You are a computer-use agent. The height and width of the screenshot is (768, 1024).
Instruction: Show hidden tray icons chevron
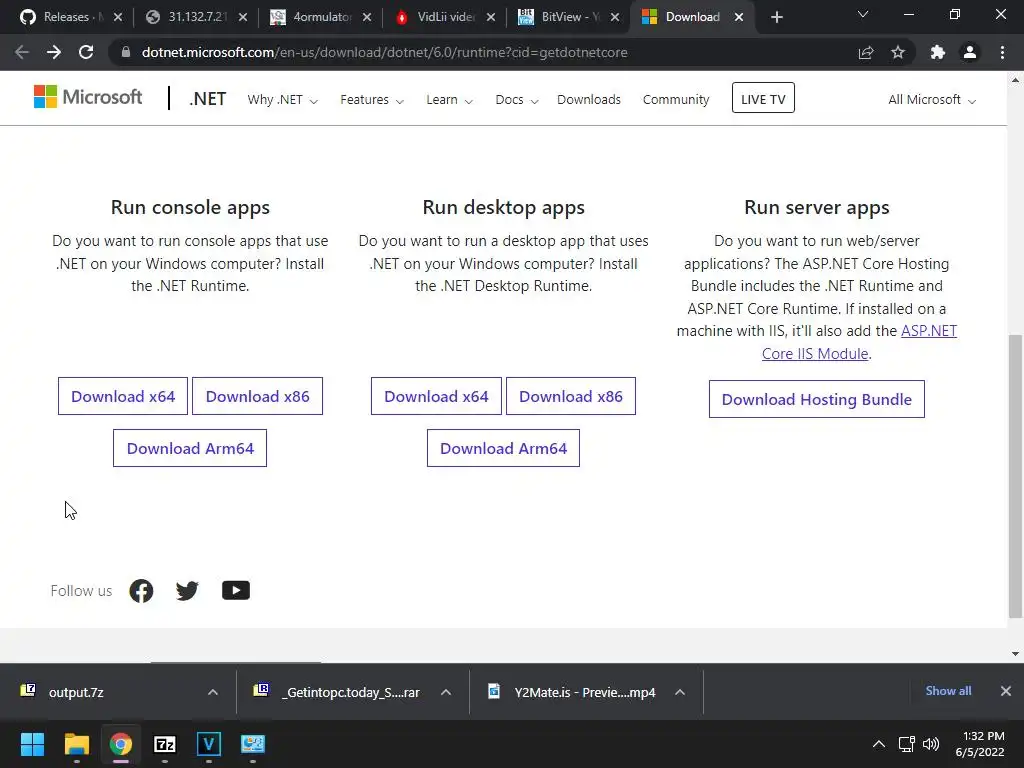[879, 744]
